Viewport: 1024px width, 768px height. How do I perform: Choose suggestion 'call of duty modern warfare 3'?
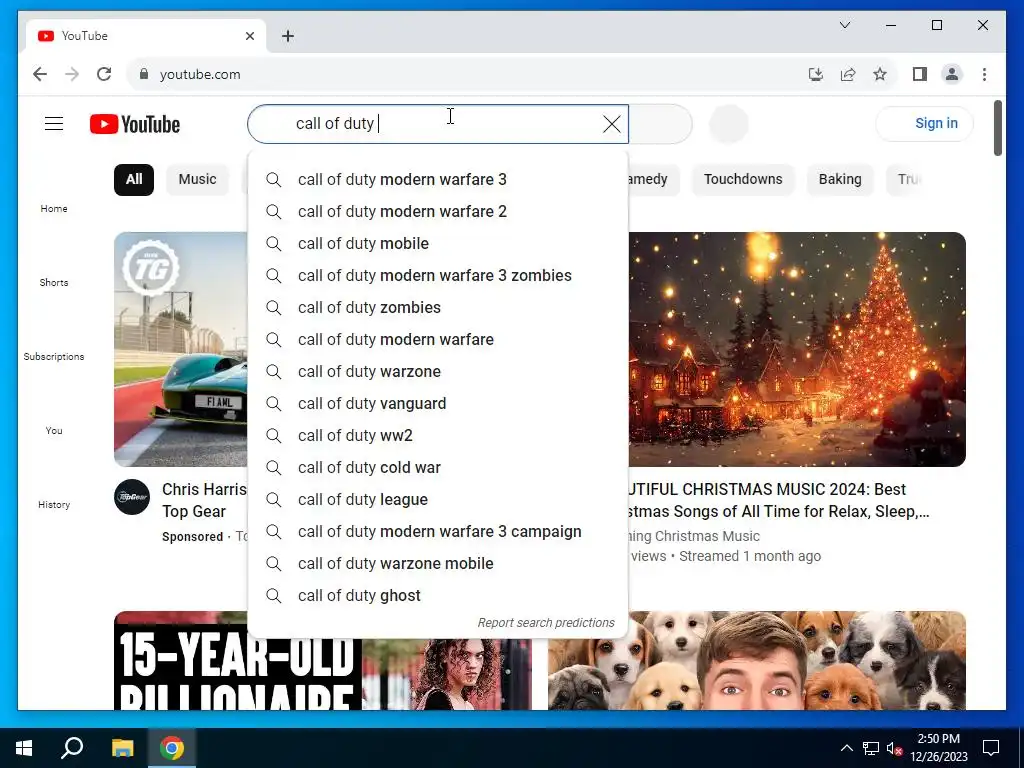pyautogui.click(x=438, y=180)
